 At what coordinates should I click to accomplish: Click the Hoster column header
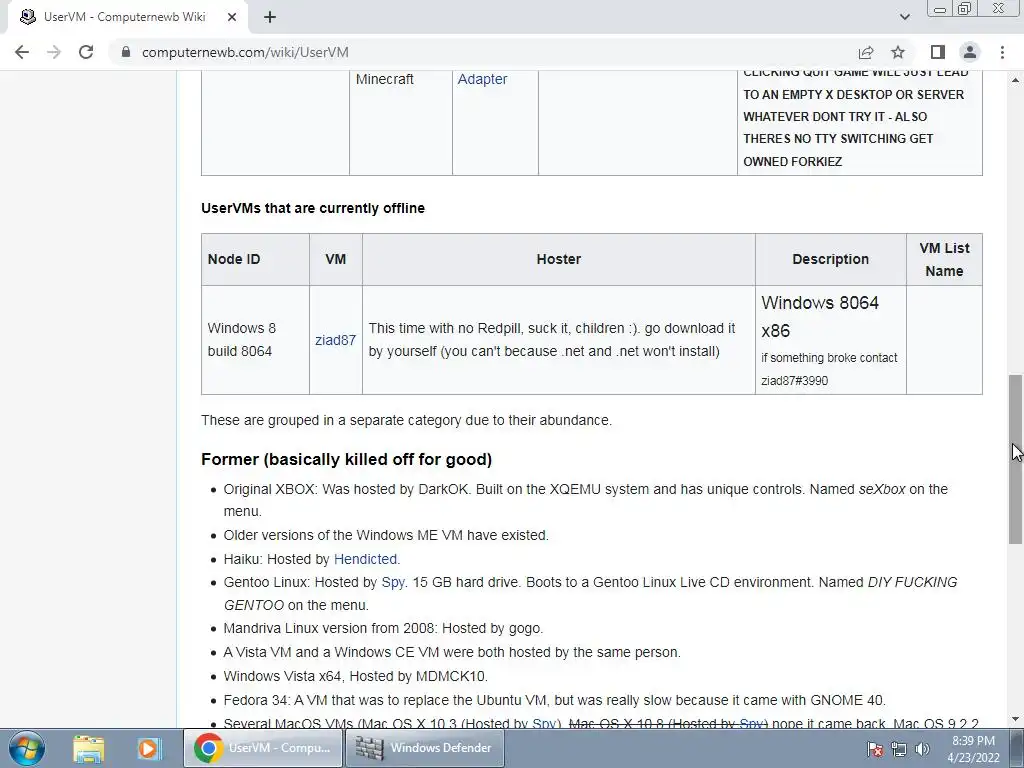coord(558,259)
